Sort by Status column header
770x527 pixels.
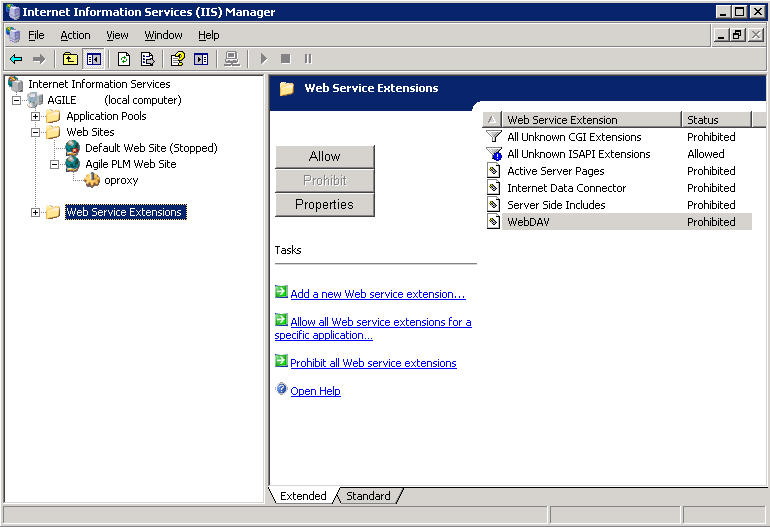coord(716,119)
